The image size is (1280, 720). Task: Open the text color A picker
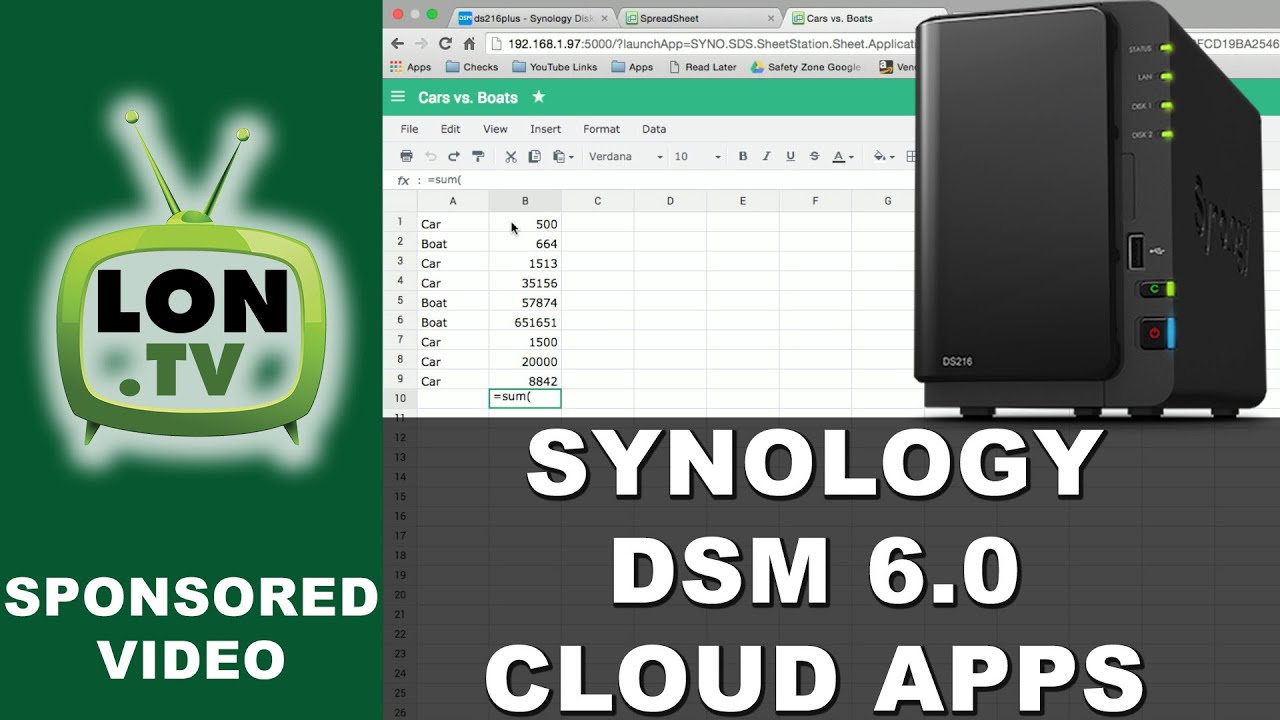[x=843, y=156]
